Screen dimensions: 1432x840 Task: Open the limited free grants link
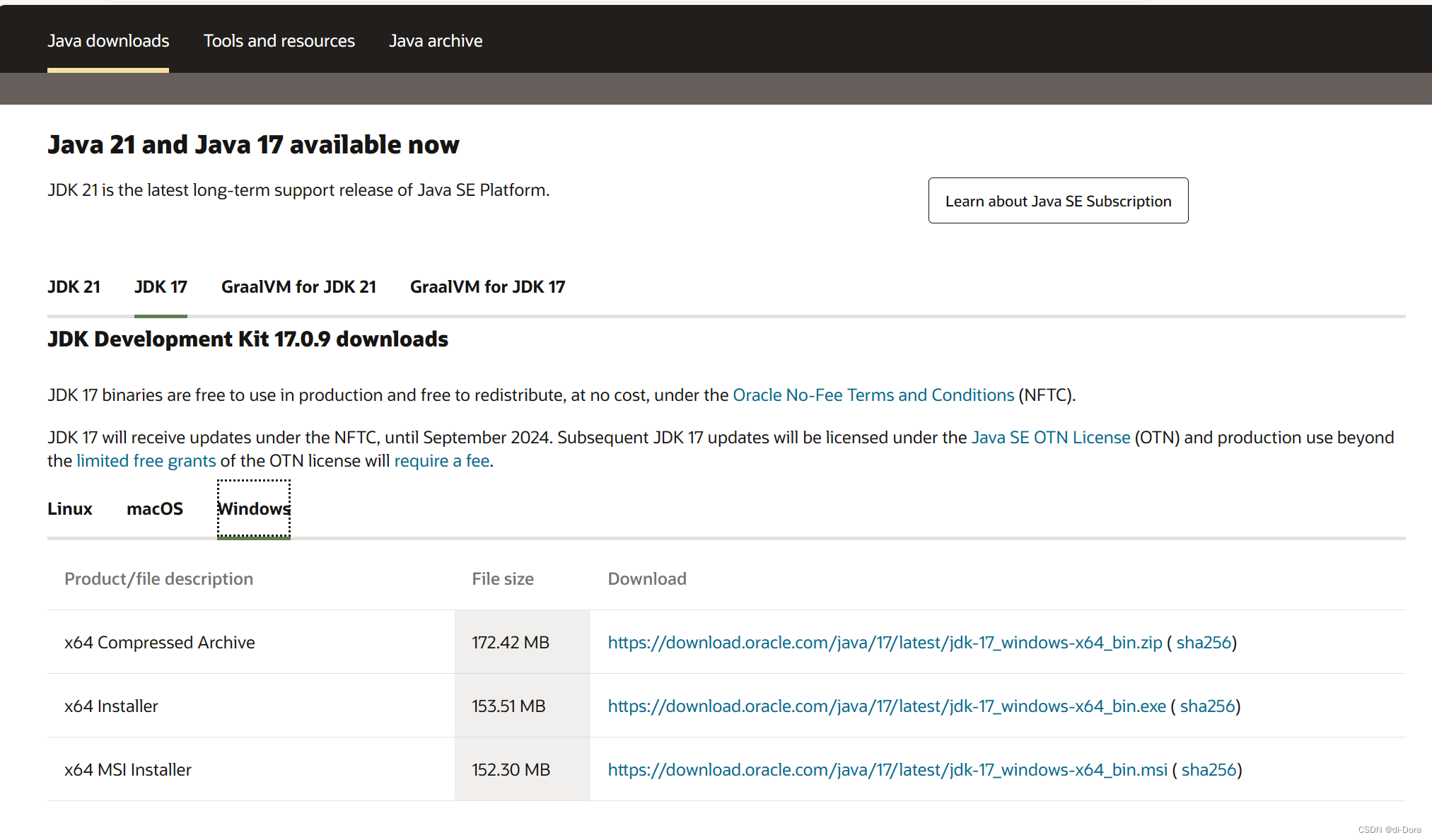[146, 461]
